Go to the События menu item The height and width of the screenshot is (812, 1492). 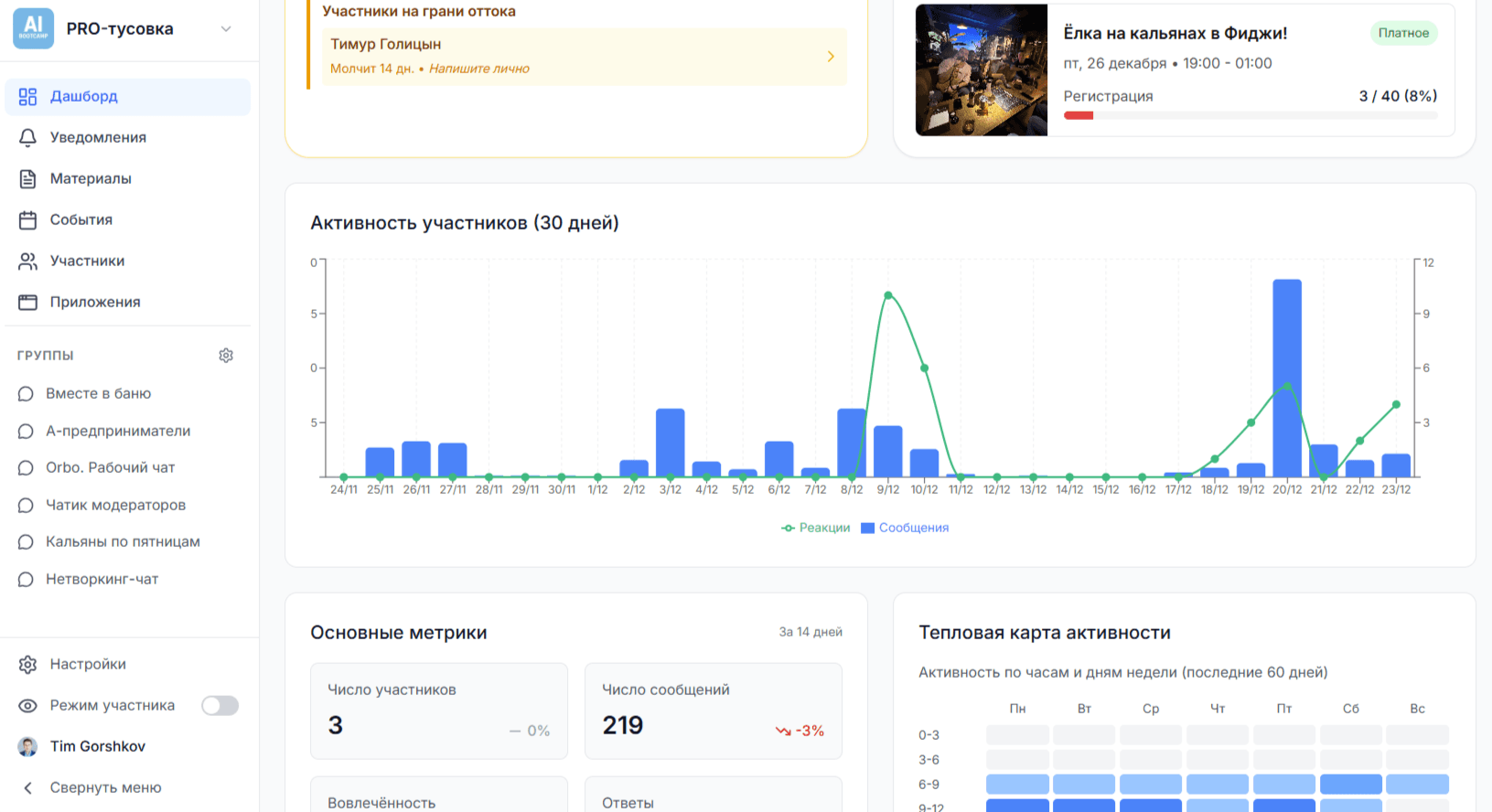(x=81, y=220)
